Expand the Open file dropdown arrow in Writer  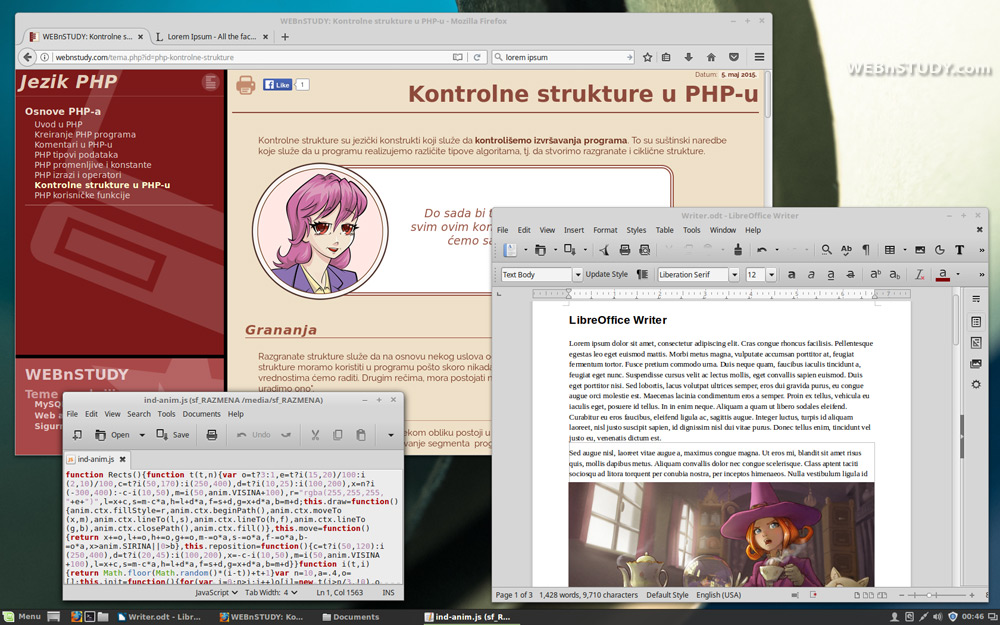pyautogui.click(x=555, y=250)
